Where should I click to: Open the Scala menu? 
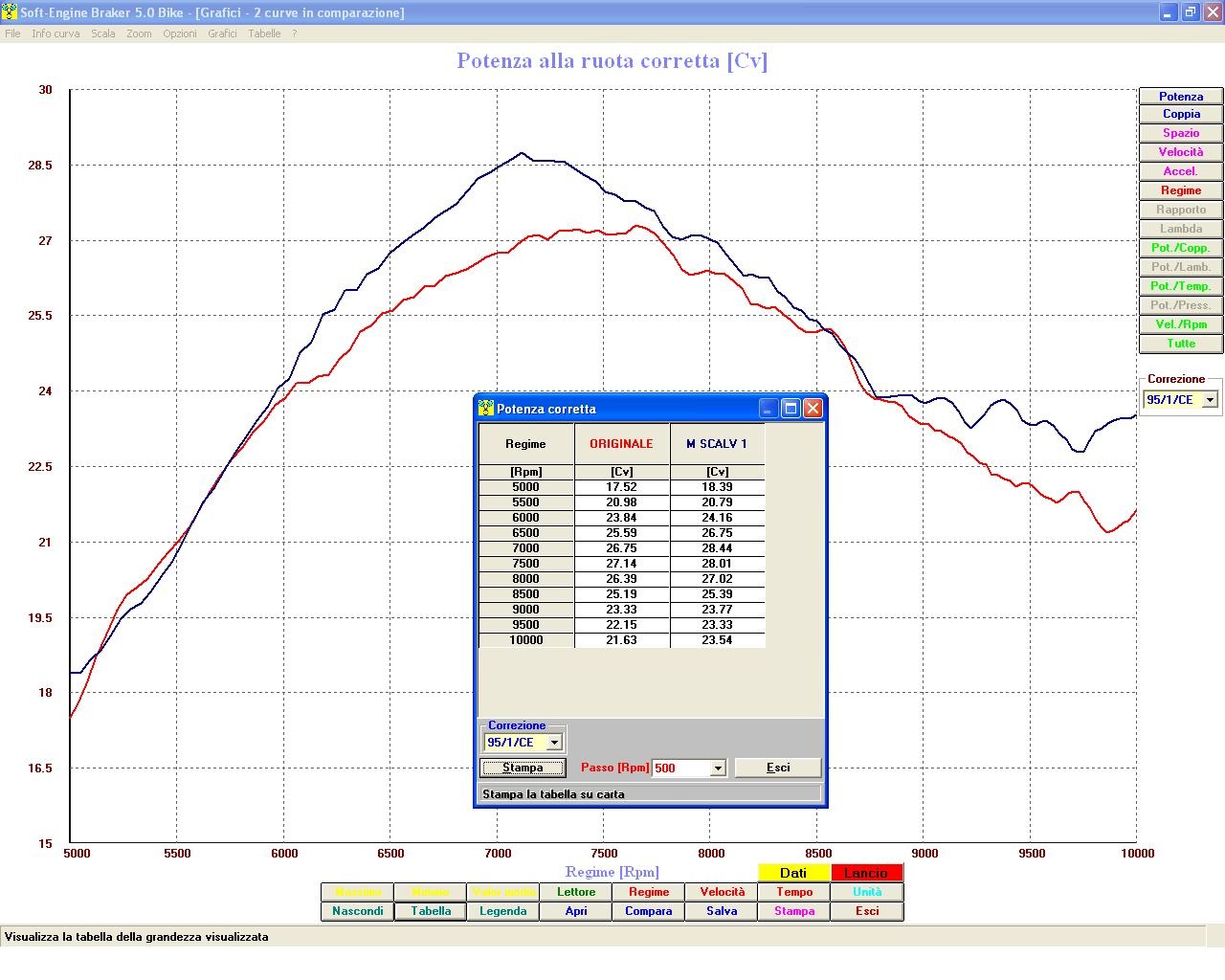coord(103,33)
